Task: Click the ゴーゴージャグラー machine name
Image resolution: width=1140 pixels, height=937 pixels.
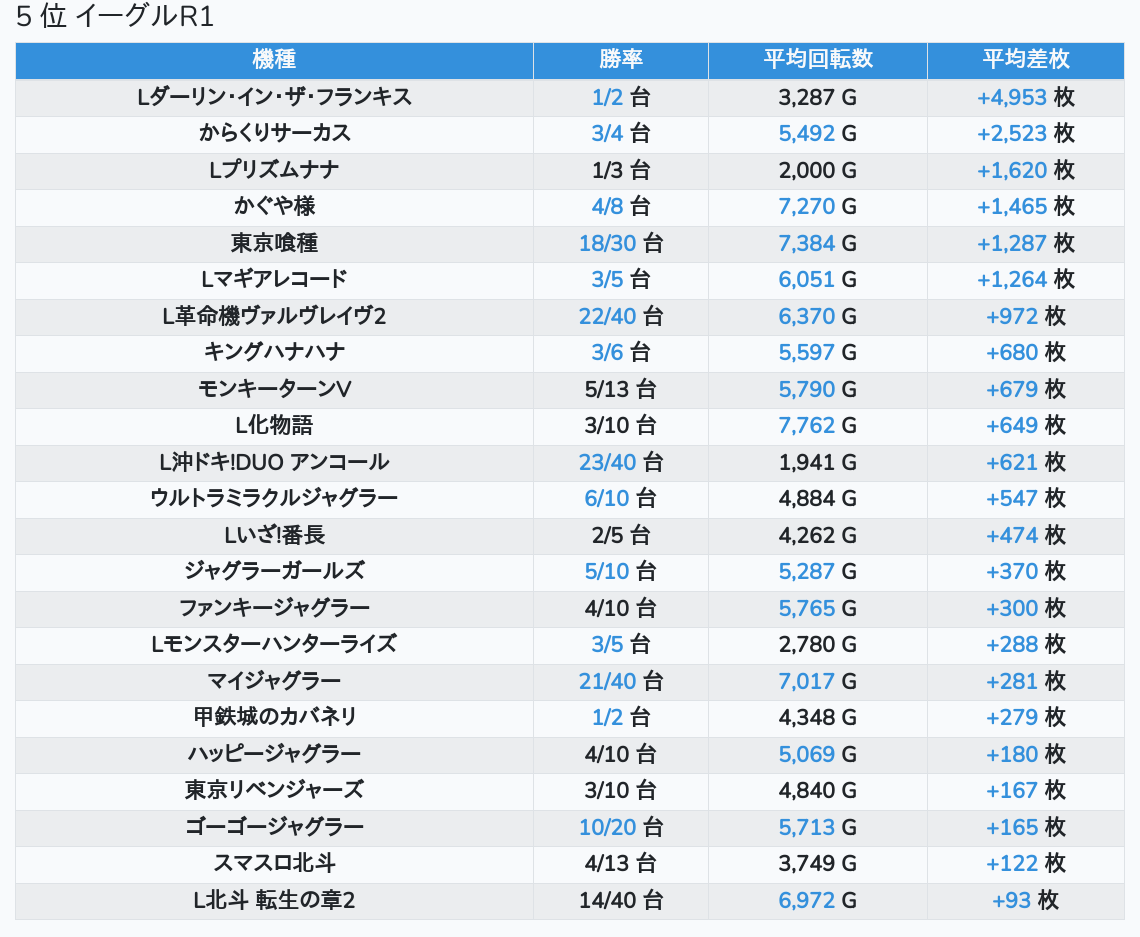Action: pos(274,827)
